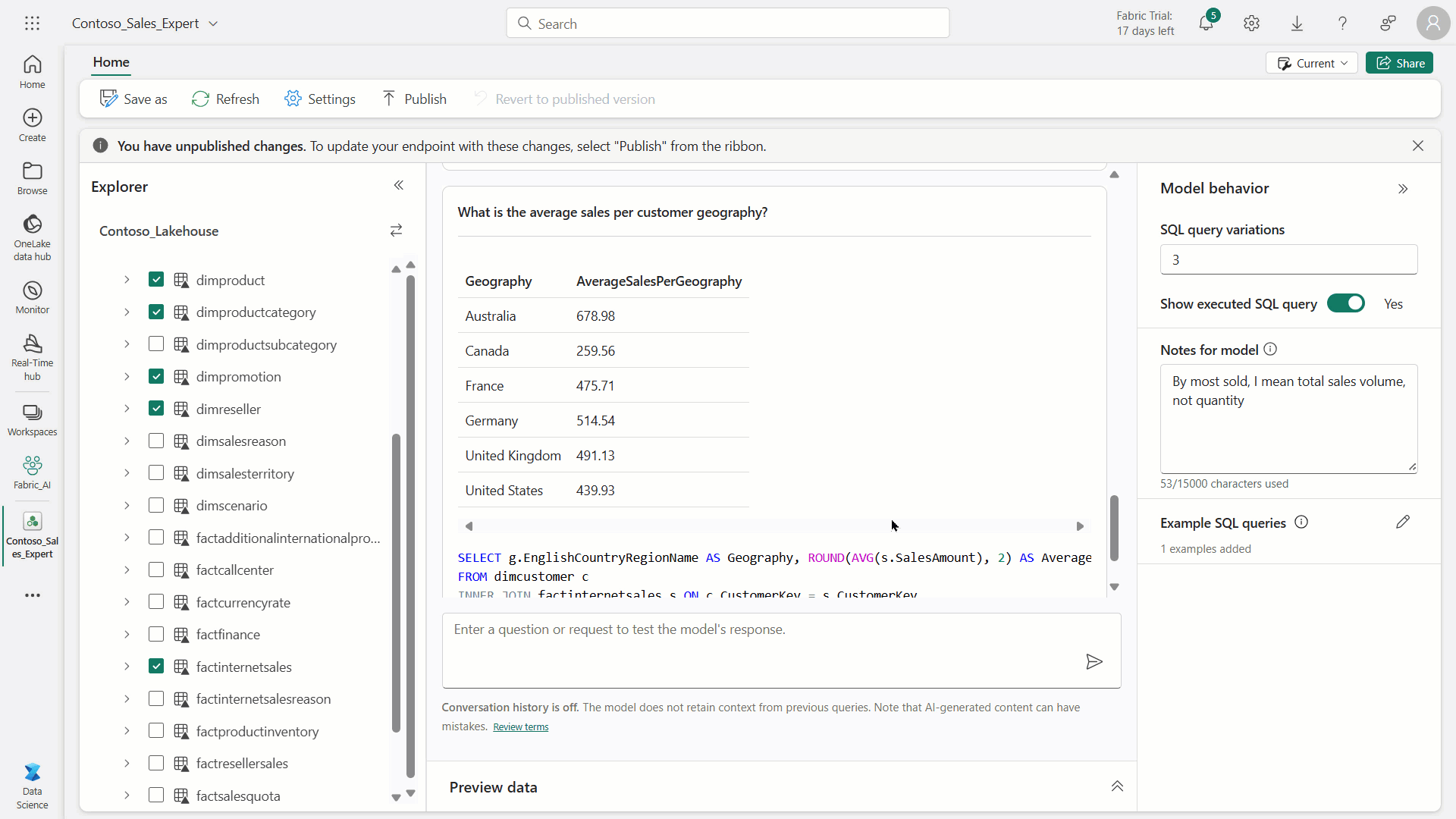Turn off Show executed SQL query

coord(1346,303)
